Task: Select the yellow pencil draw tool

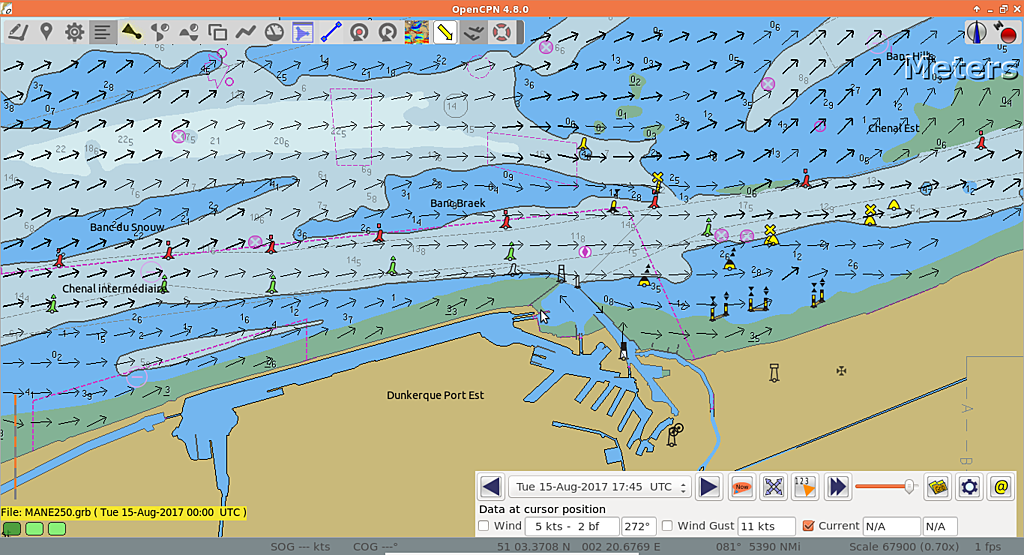Action: [445, 31]
